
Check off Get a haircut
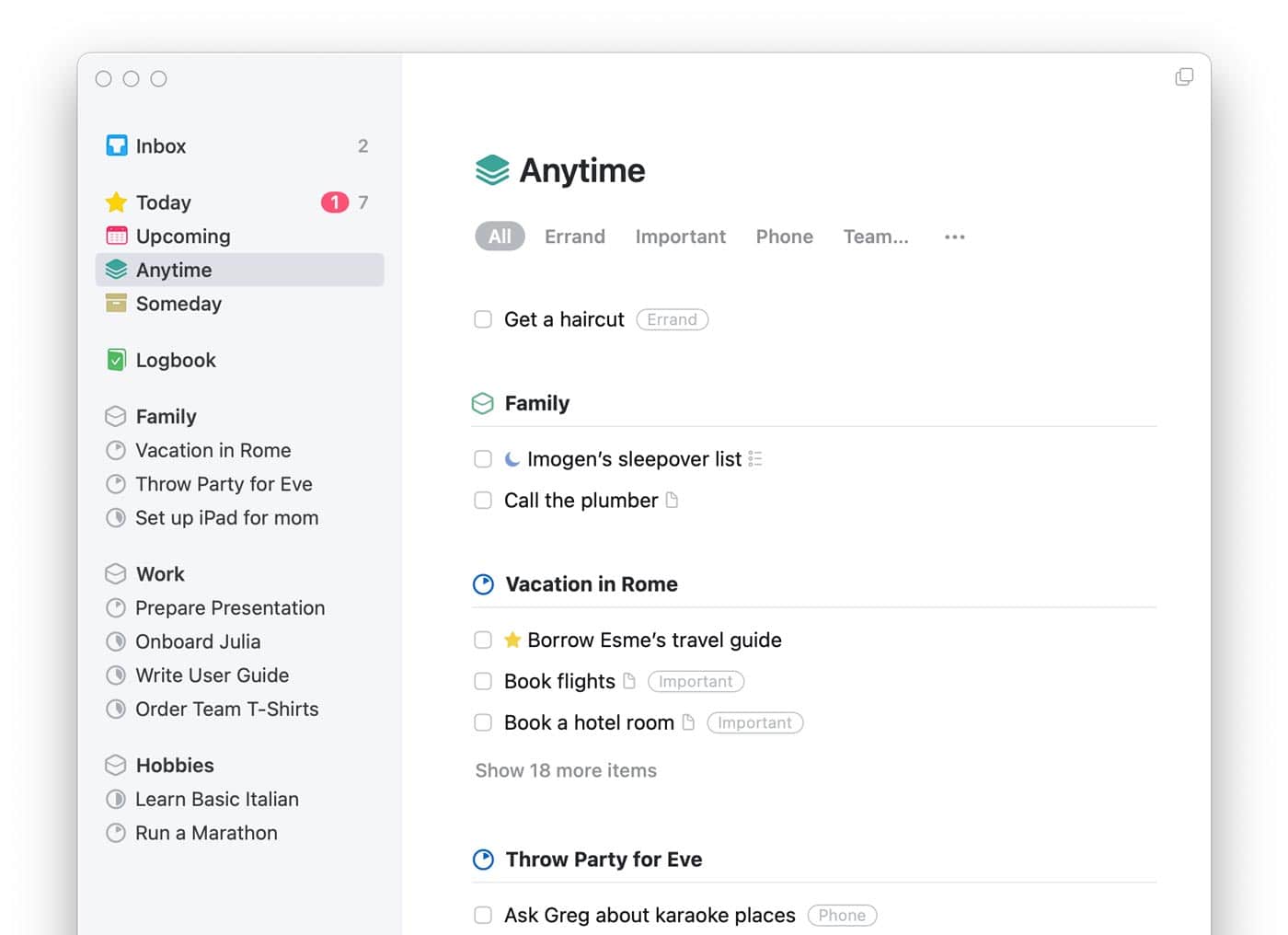483,319
